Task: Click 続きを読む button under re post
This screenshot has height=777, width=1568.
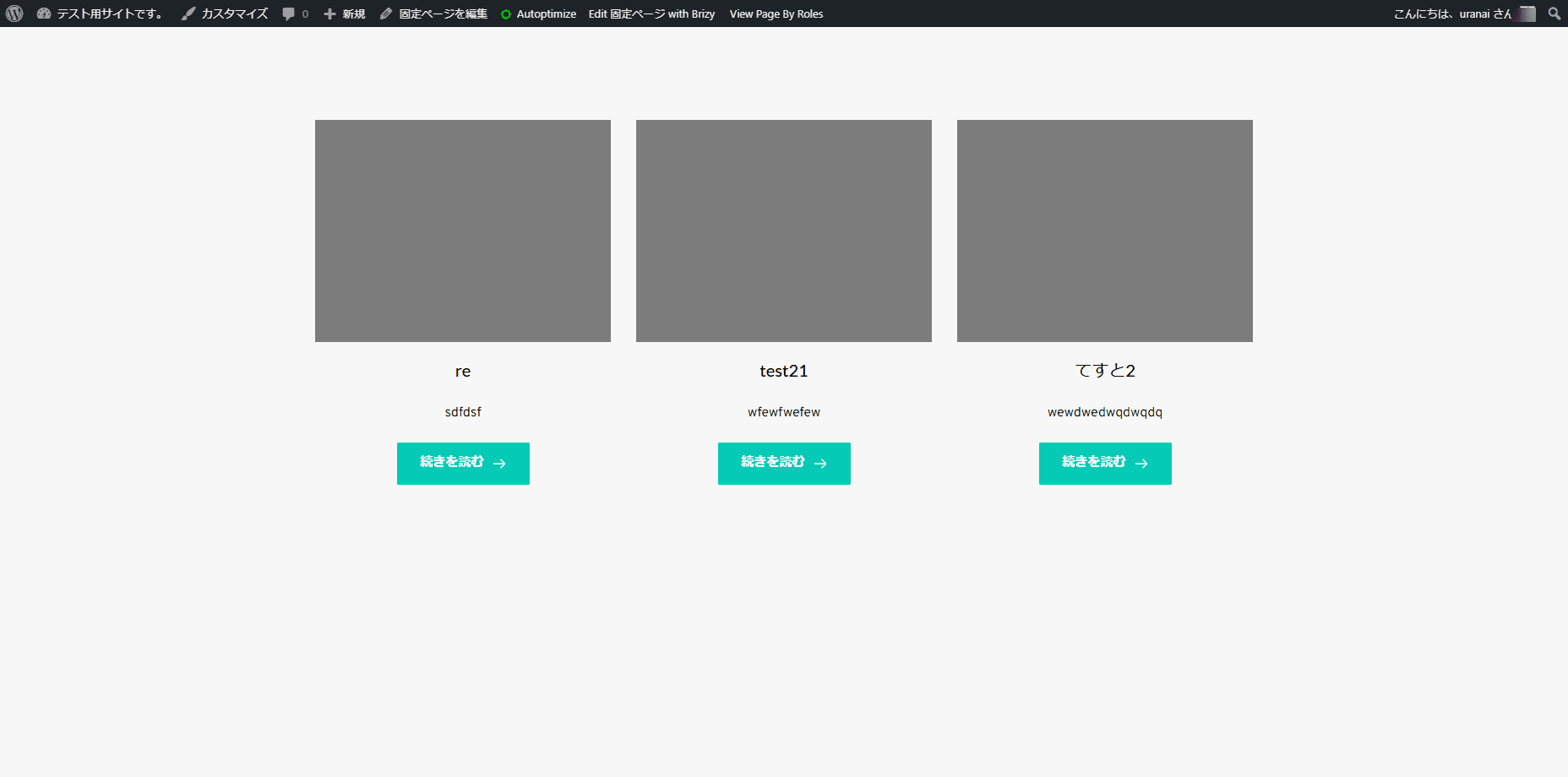Action: (463, 464)
